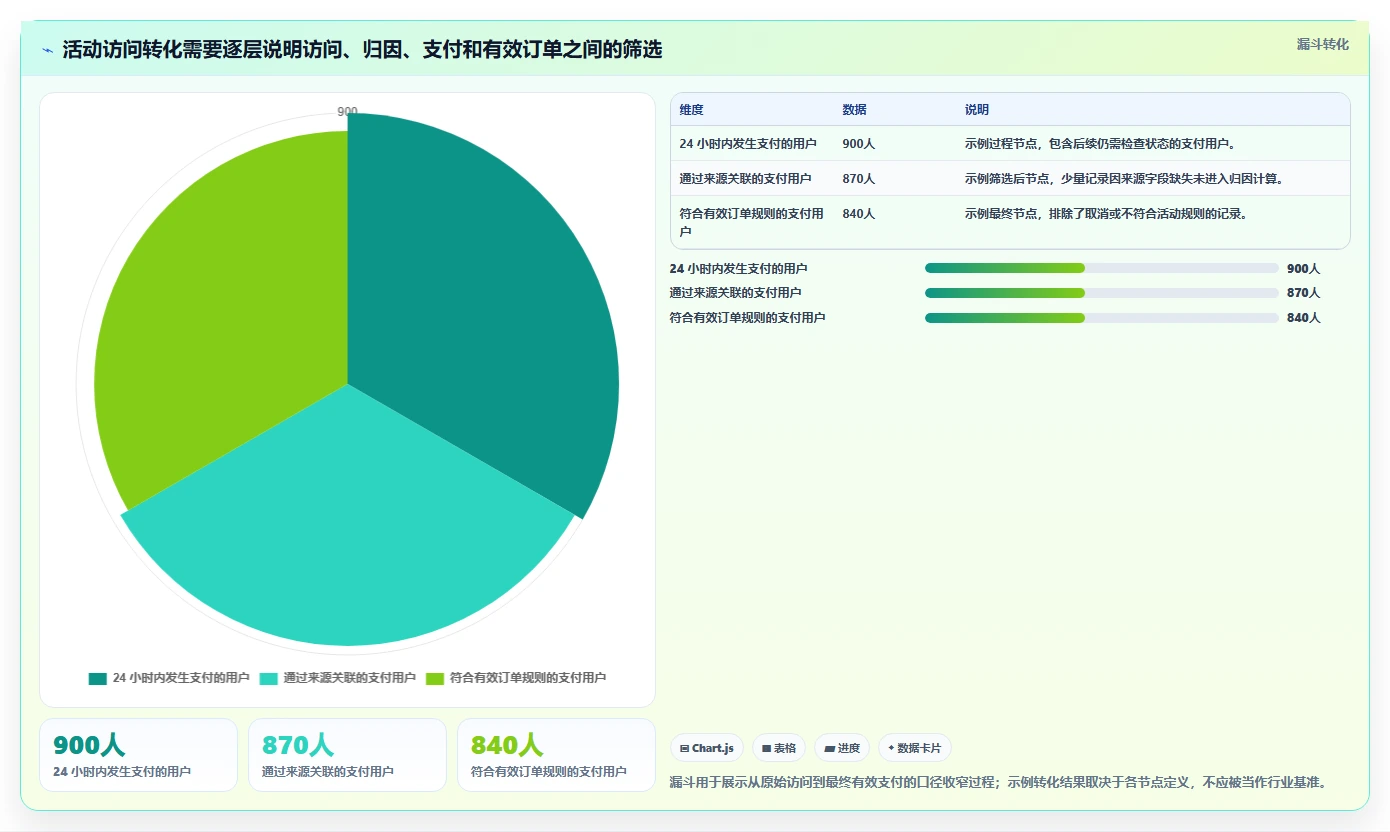
Task: Toggle legend swatch for 24 小时内发生支付的用户
Action: click(x=97, y=678)
